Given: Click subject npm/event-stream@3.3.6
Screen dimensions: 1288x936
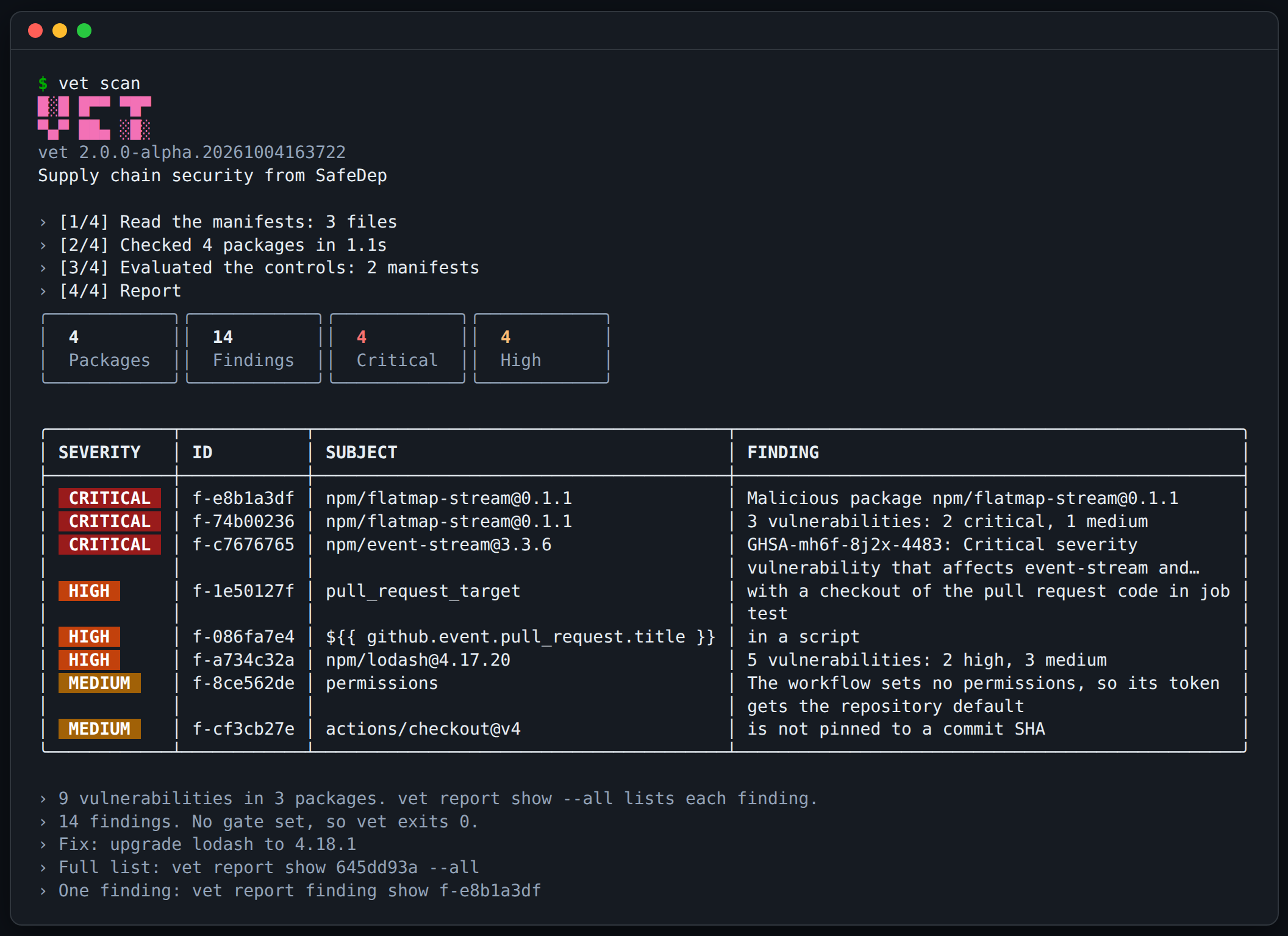Looking at the screenshot, I should pyautogui.click(x=438, y=544).
